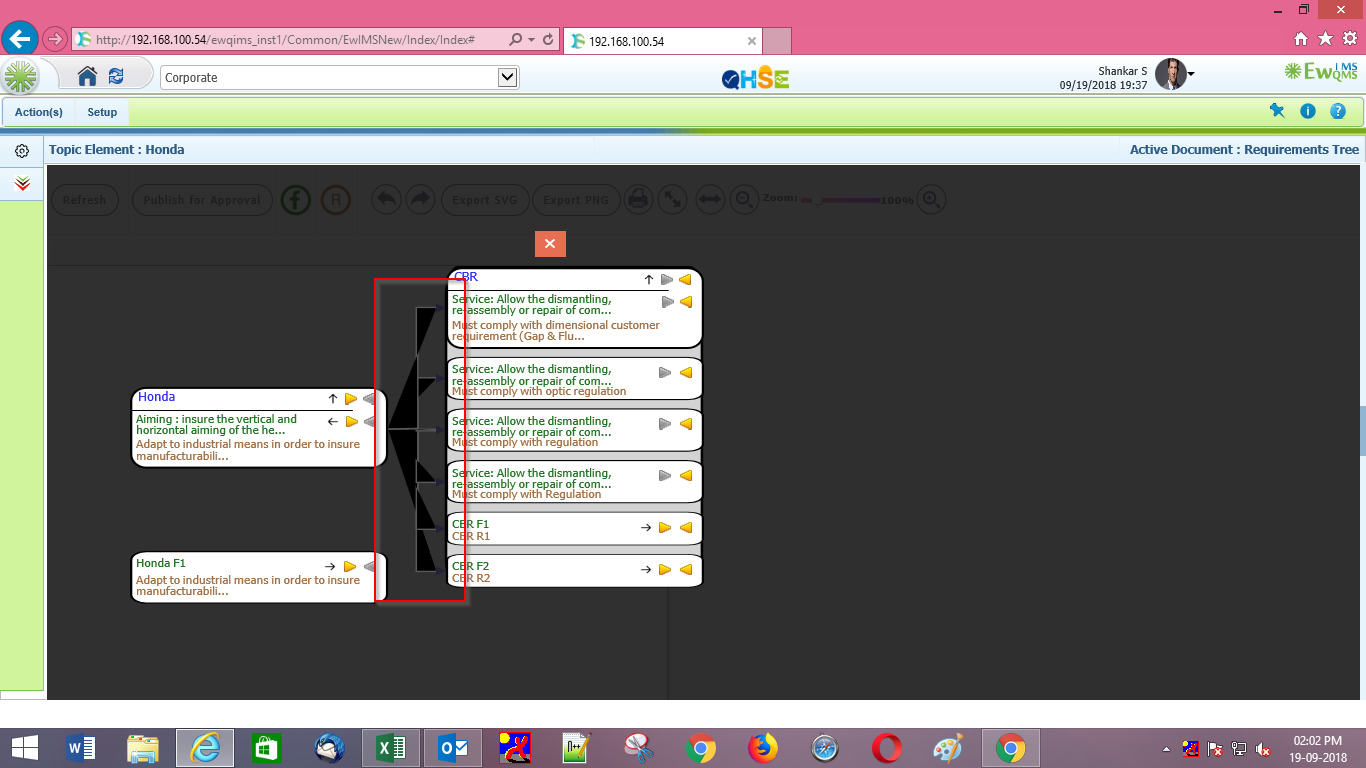
Task: Click the pin icon at the top right
Action: (x=1277, y=111)
